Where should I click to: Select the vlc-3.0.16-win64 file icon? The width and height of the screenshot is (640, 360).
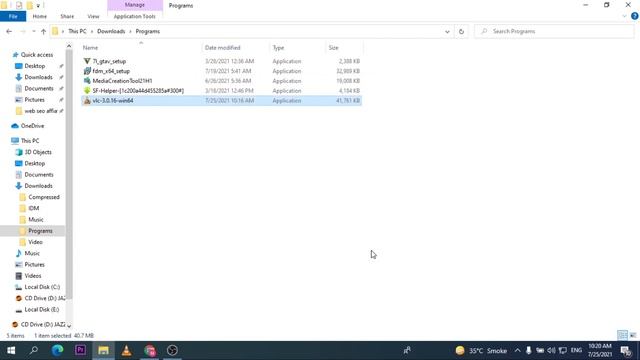pyautogui.click(x=87, y=100)
